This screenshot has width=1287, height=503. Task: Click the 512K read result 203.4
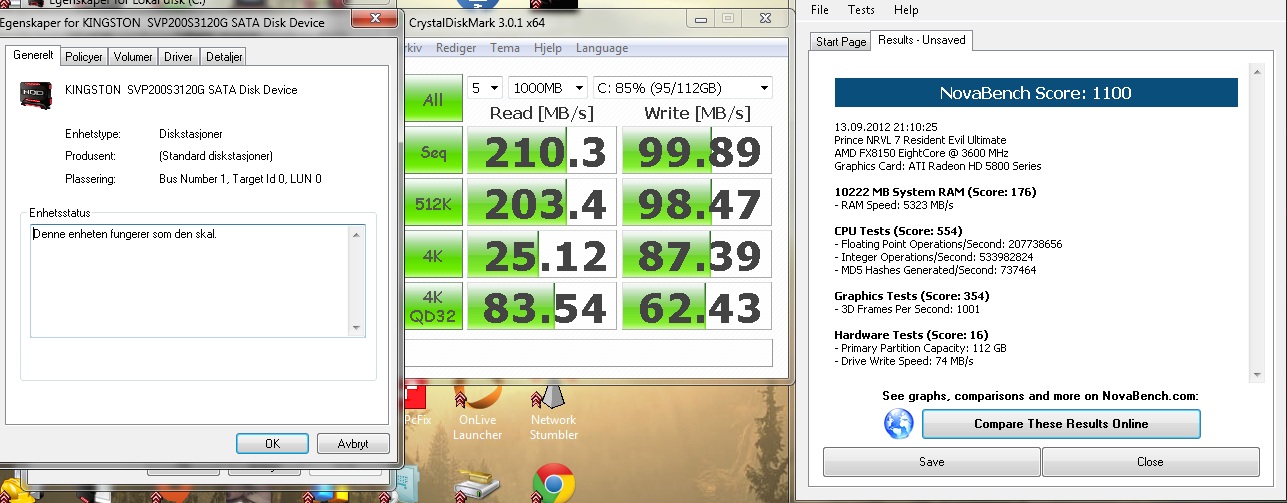click(x=540, y=204)
